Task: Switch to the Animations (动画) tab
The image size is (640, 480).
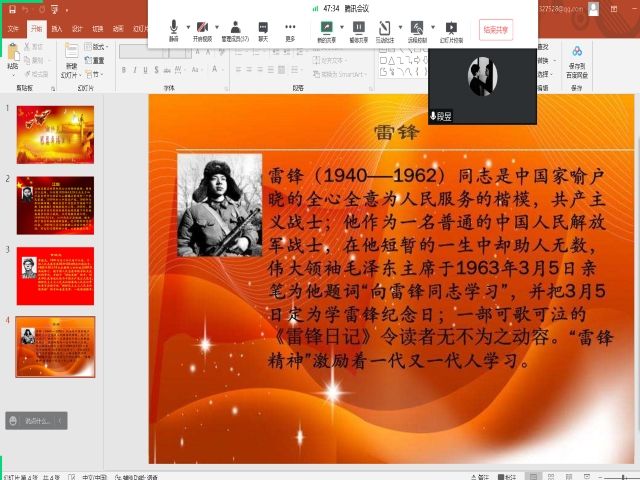Action: click(118, 29)
